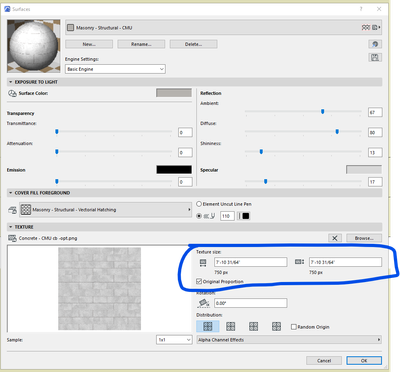400x372 pixels.
Task: Click the help question mark in title bar
Action: (x=361, y=9)
